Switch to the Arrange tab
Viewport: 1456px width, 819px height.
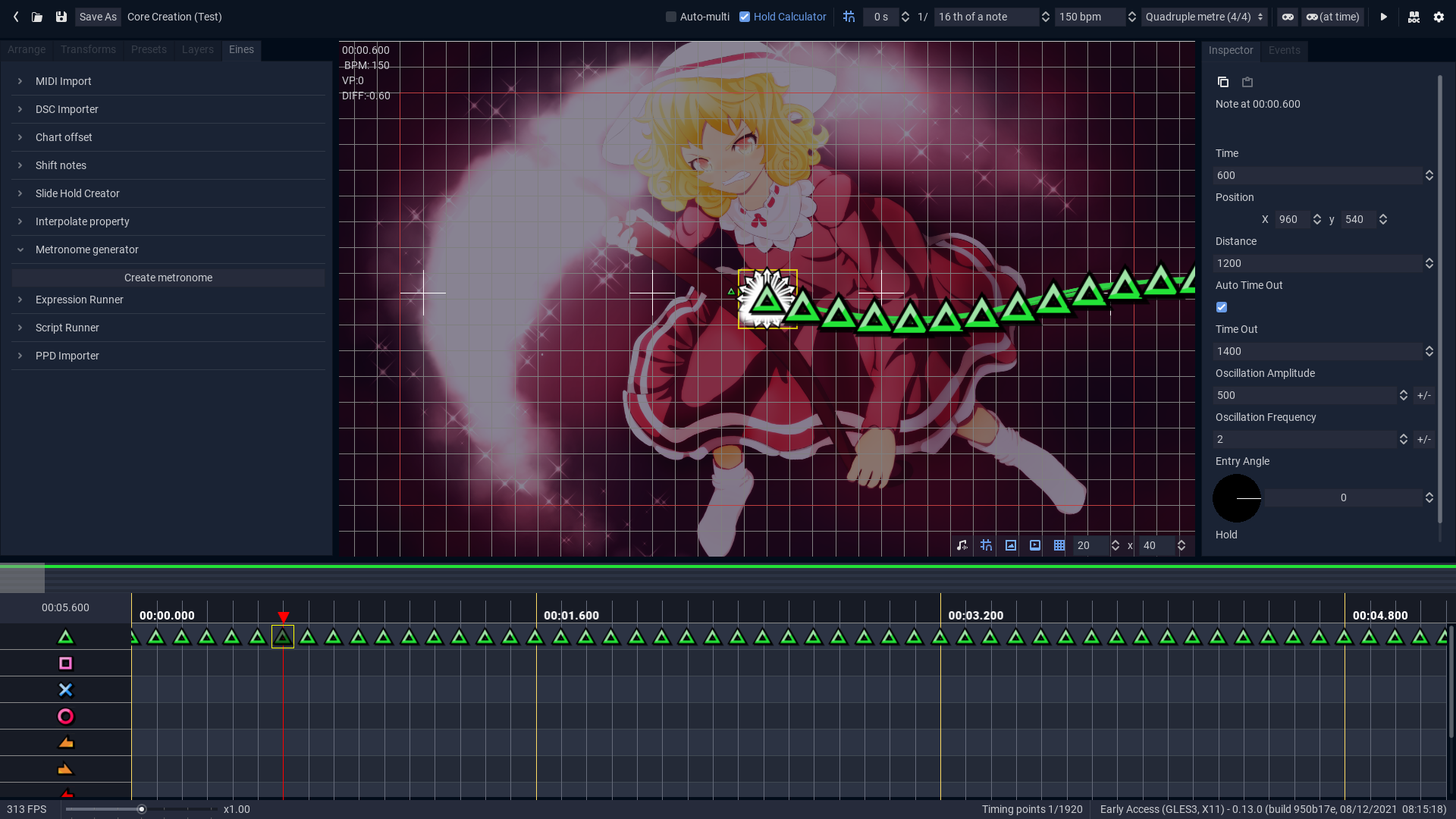point(27,49)
